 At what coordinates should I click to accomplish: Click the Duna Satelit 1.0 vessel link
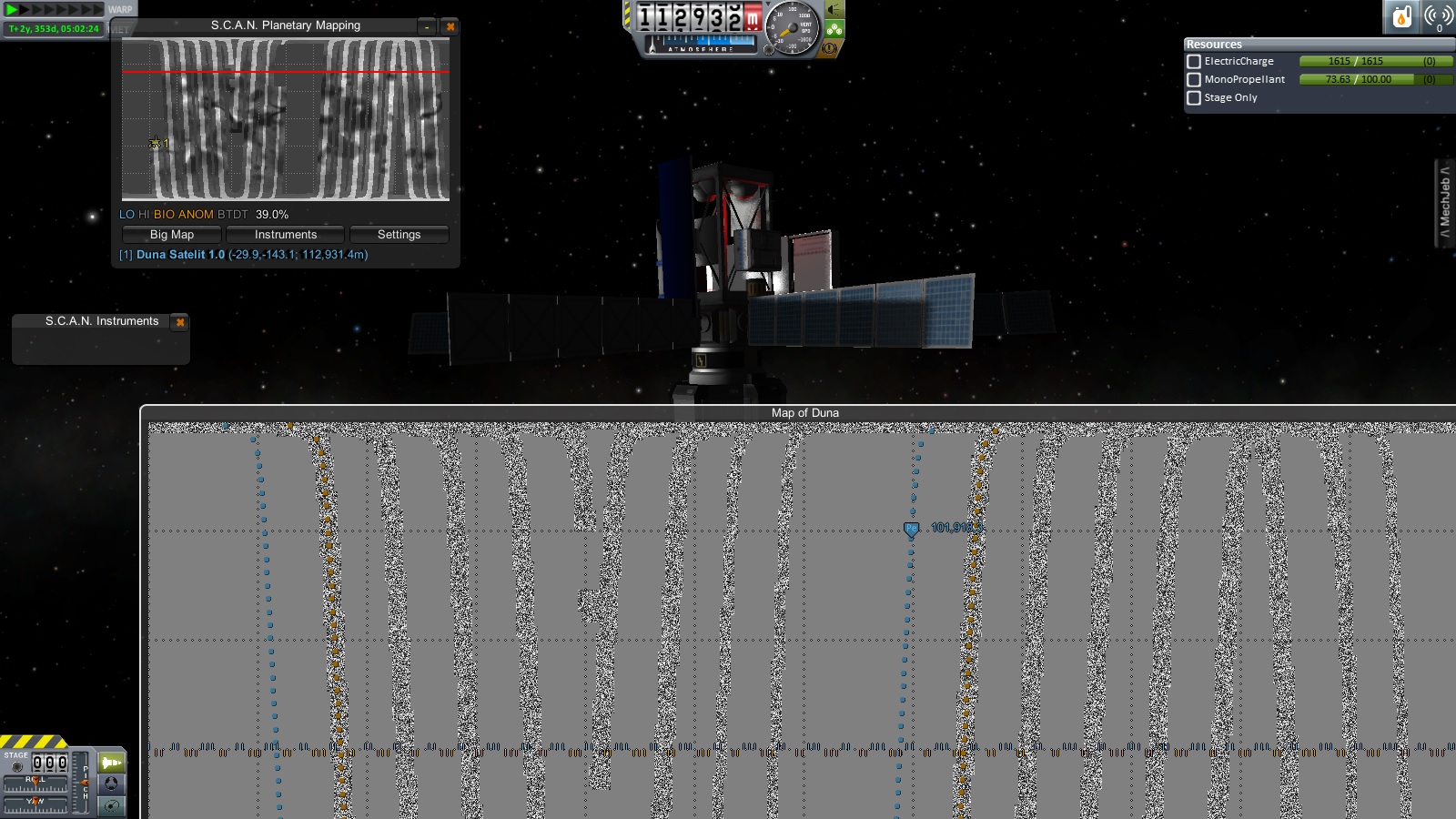tap(180, 255)
